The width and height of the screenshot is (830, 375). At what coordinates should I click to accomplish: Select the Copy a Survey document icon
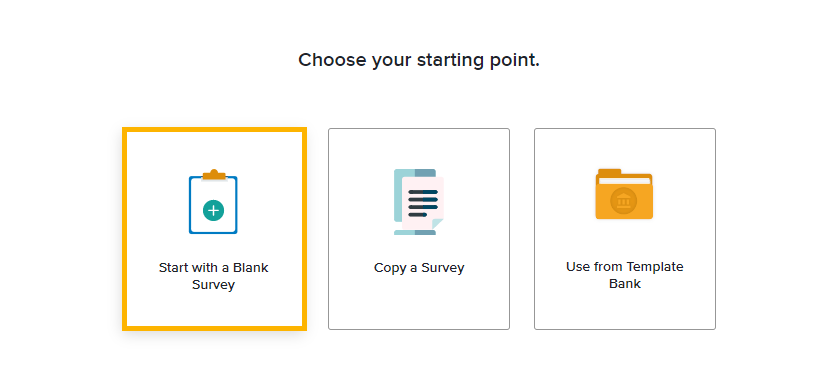(419, 202)
